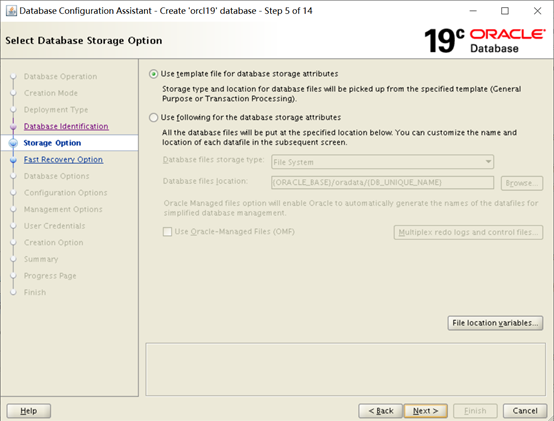This screenshot has height=421, width=554.
Task: Click the Database files location field
Action: pyautogui.click(x=382, y=183)
